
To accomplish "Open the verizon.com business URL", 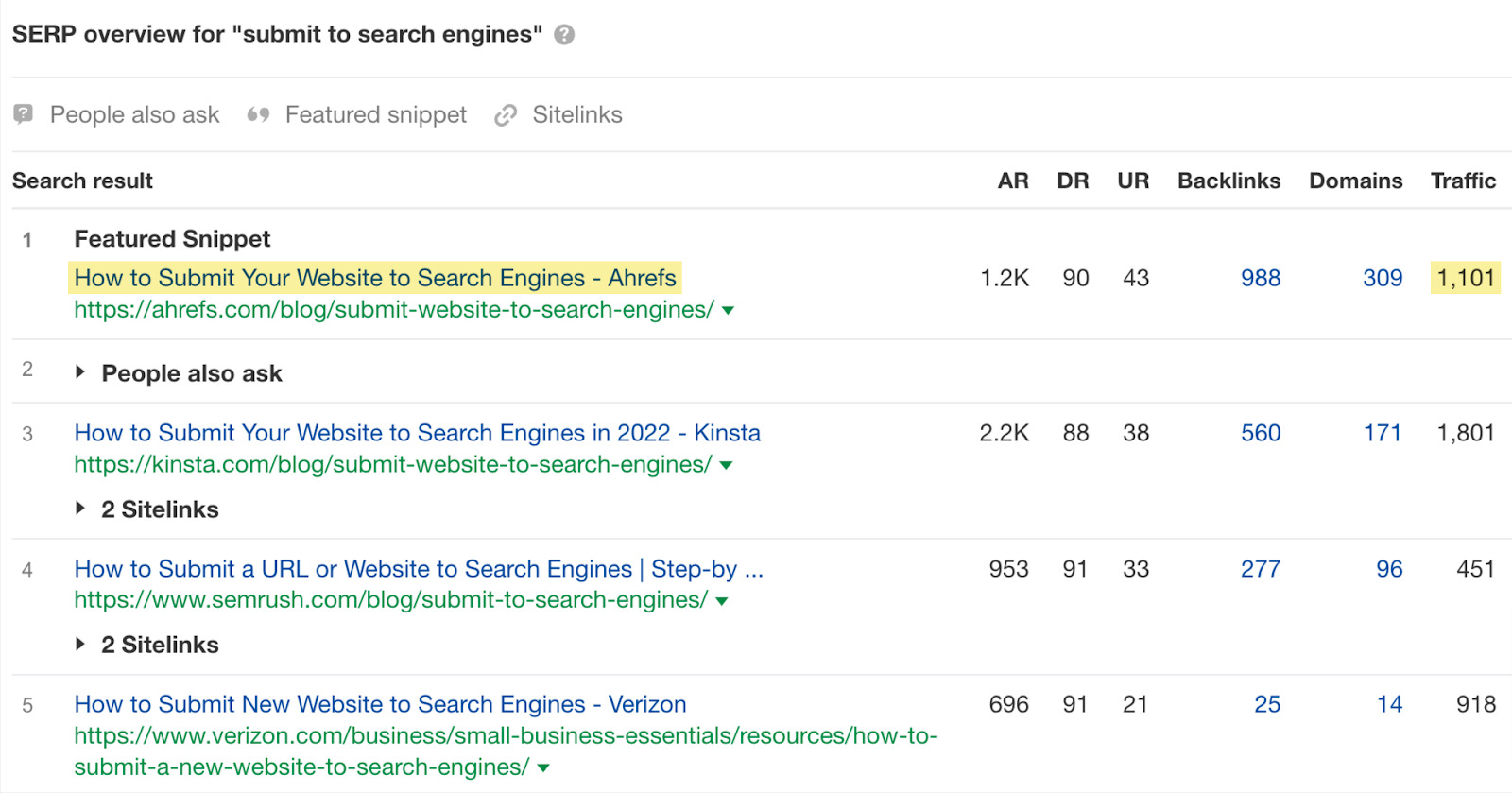I will tap(507, 751).
